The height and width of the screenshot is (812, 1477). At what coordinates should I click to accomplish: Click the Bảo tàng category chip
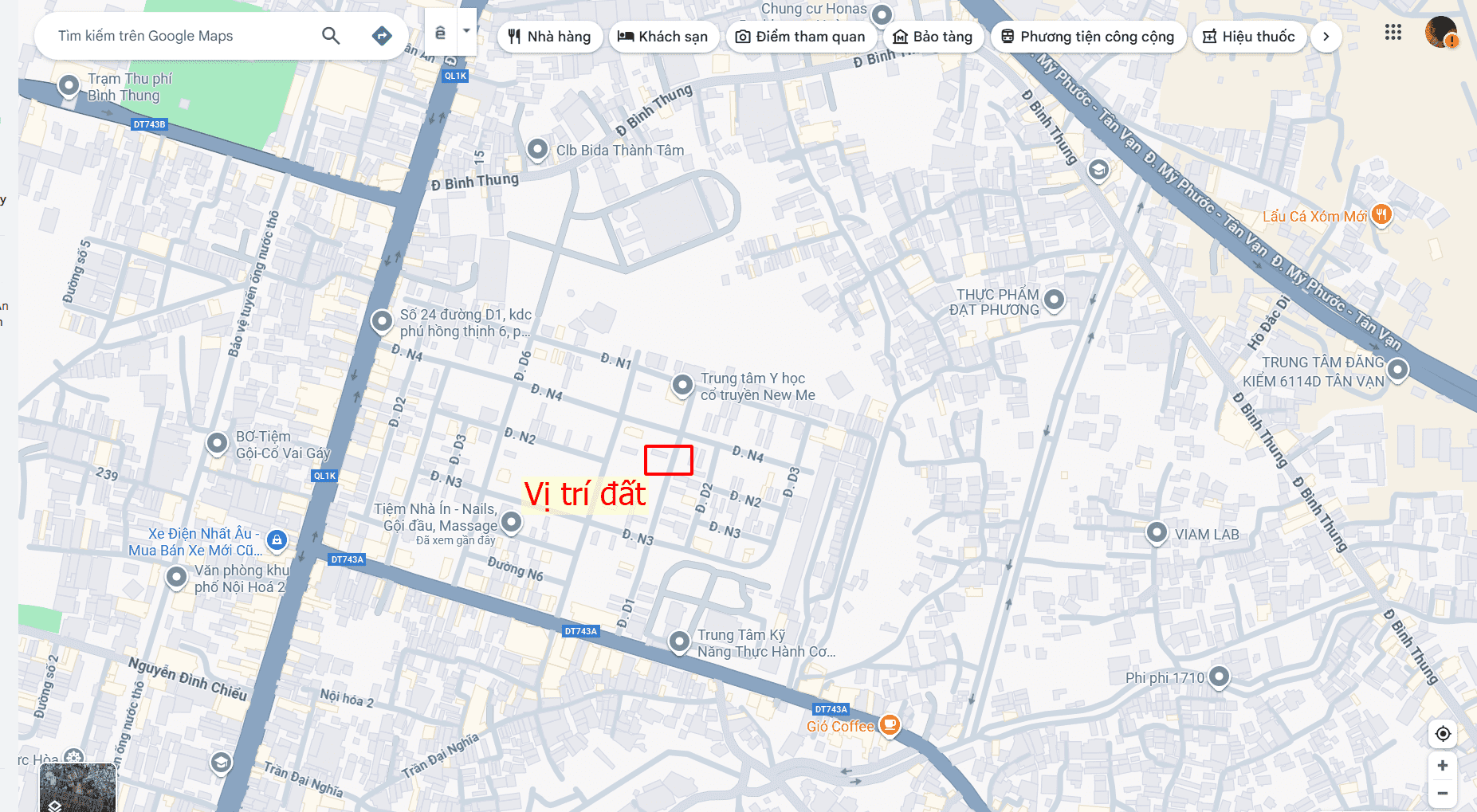tap(933, 37)
